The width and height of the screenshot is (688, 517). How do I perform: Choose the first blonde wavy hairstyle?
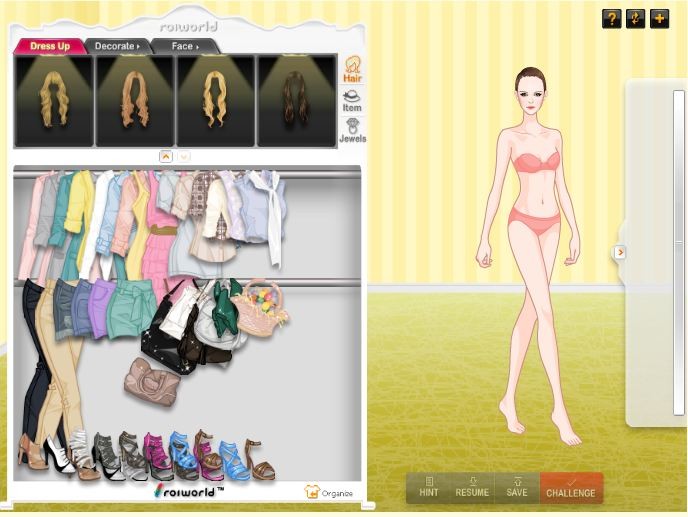[53, 100]
